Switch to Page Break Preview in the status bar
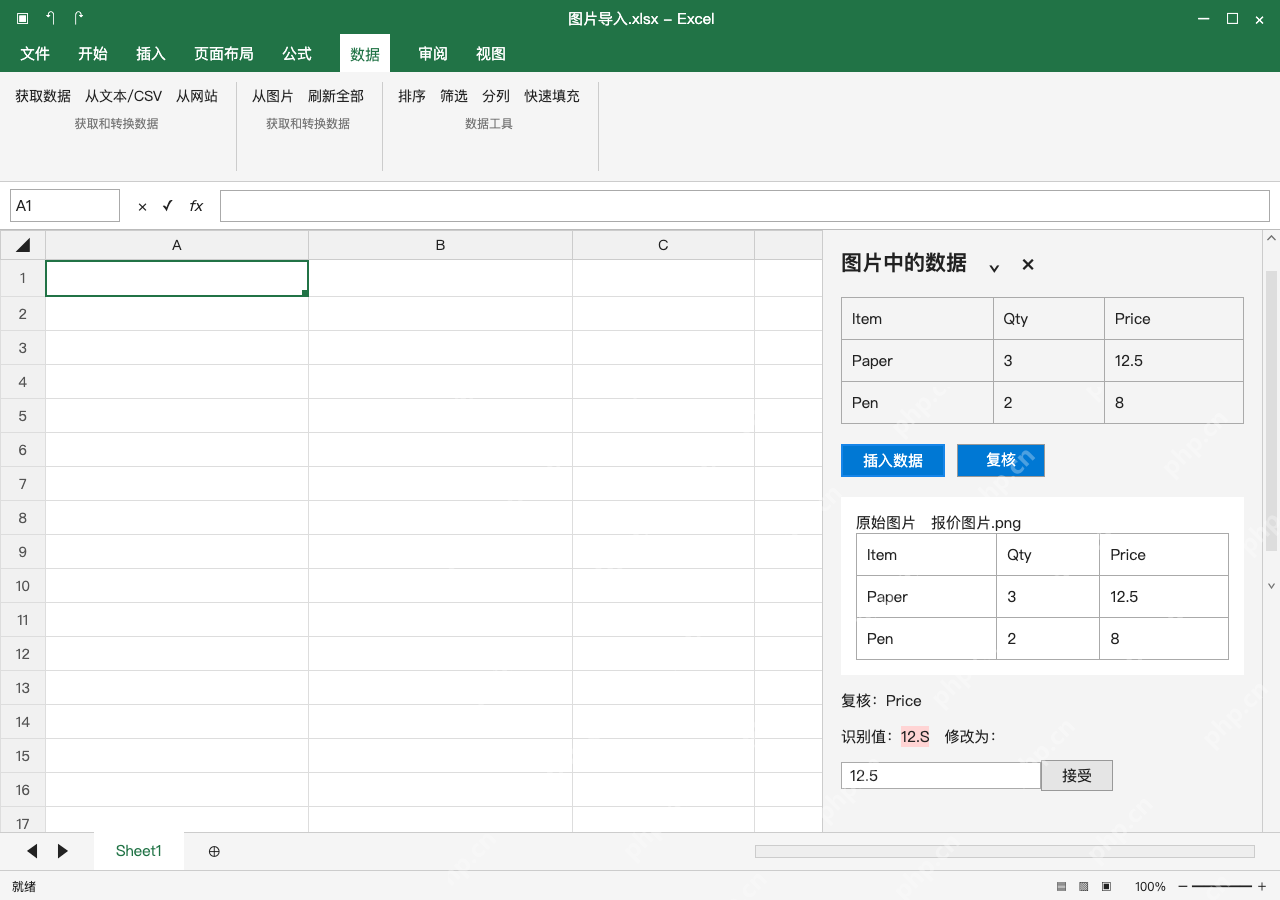 [1107, 886]
